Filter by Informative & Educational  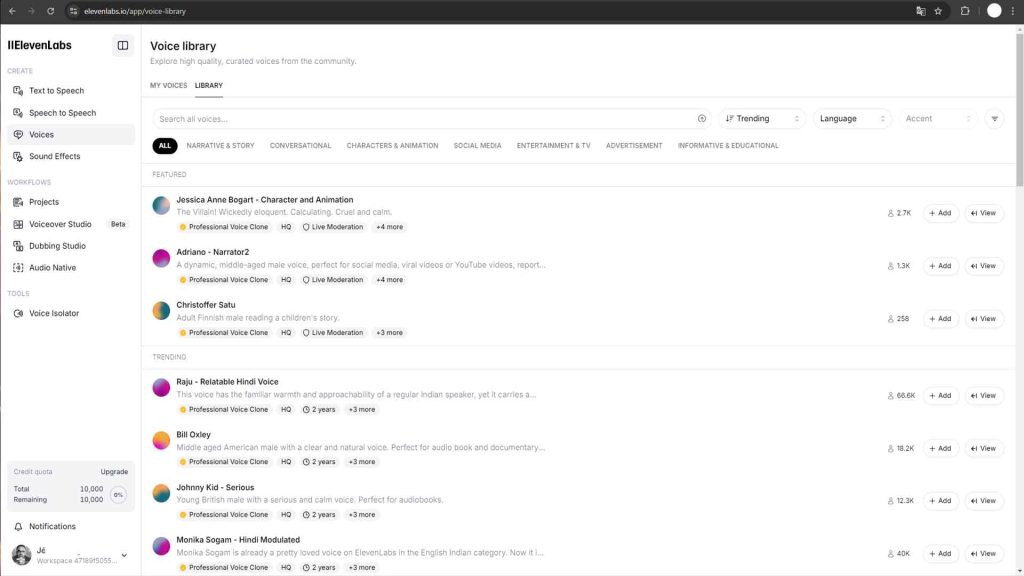click(728, 146)
